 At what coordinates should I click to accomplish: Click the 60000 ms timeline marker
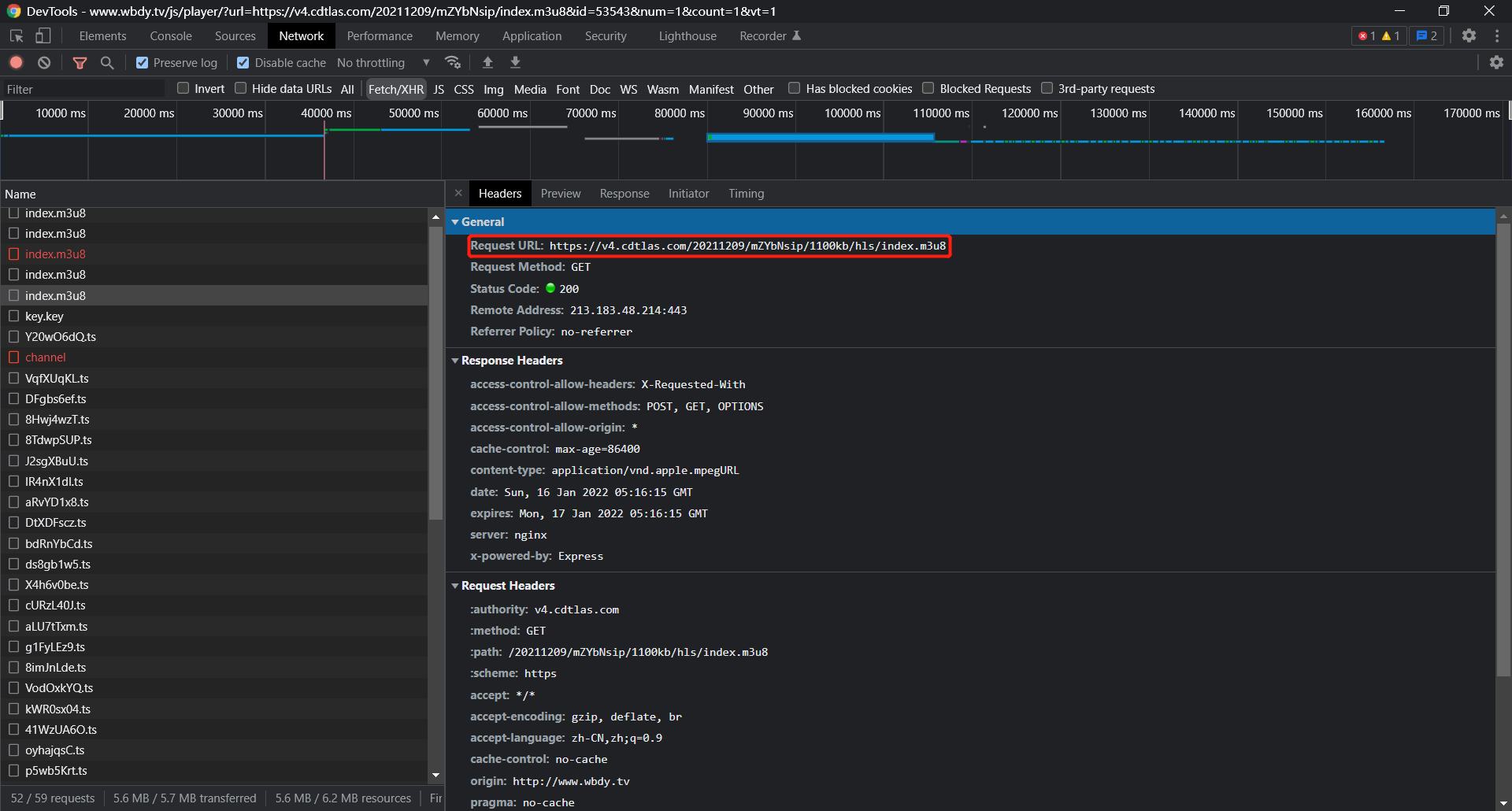502,113
